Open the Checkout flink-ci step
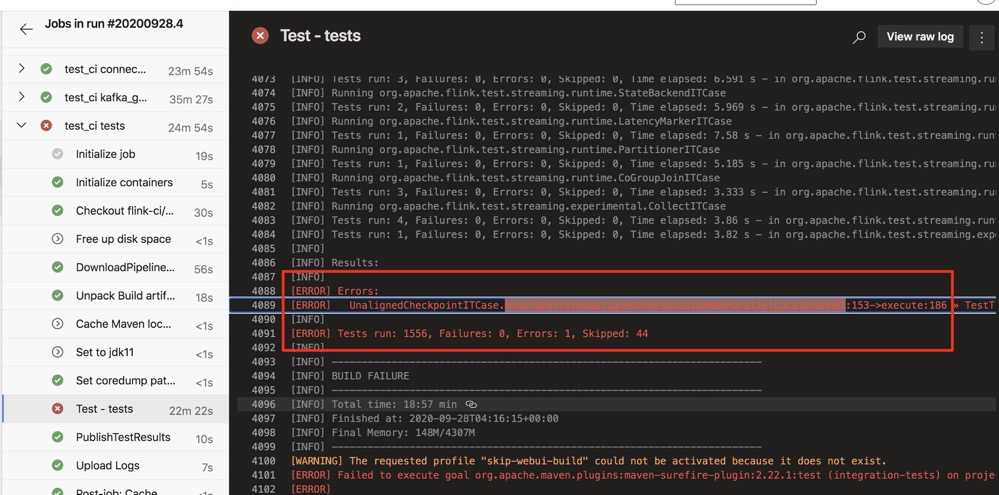Image resolution: width=999 pixels, height=495 pixels. point(115,212)
